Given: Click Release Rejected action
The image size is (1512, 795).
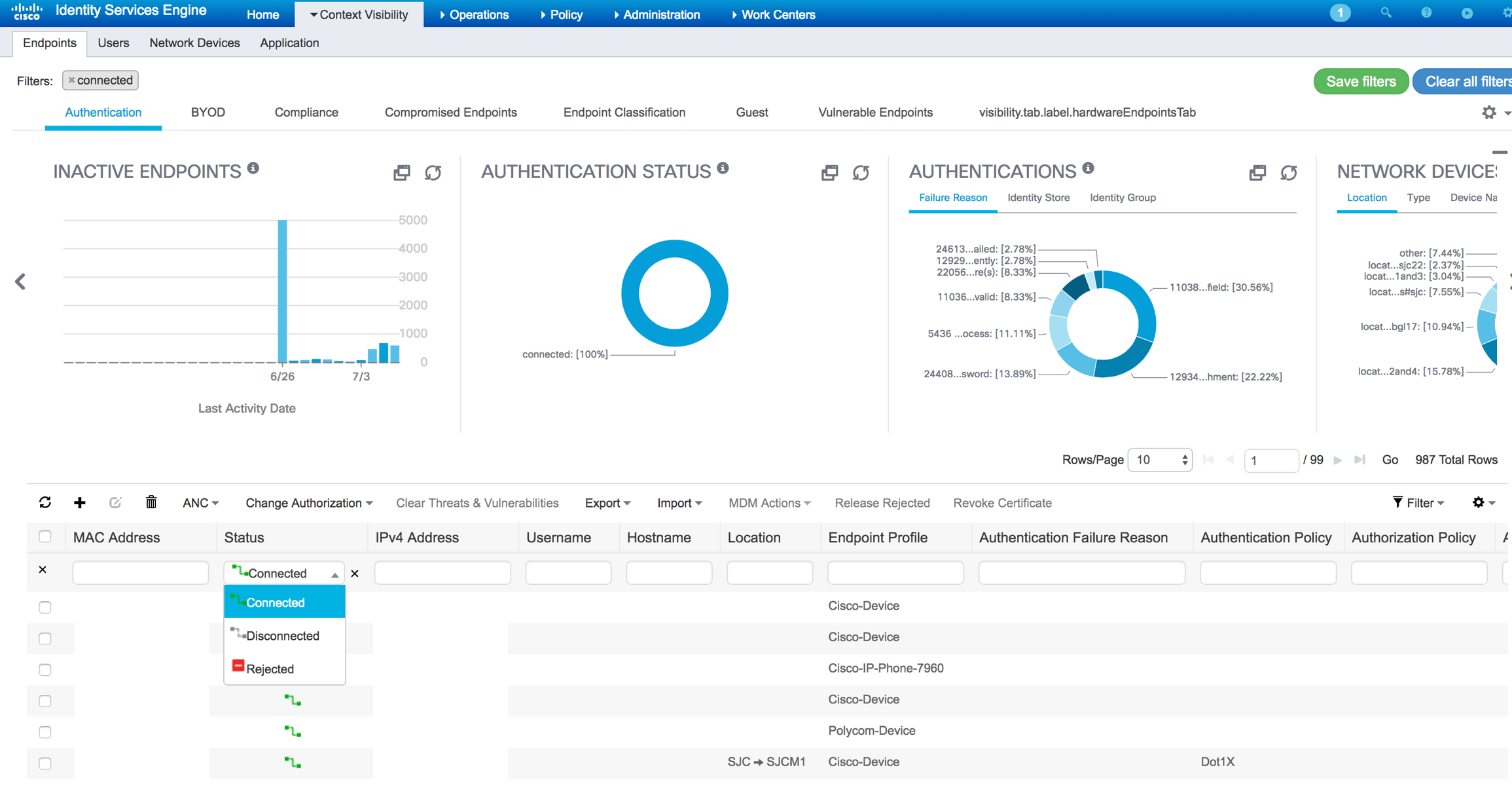Looking at the screenshot, I should tap(882, 503).
